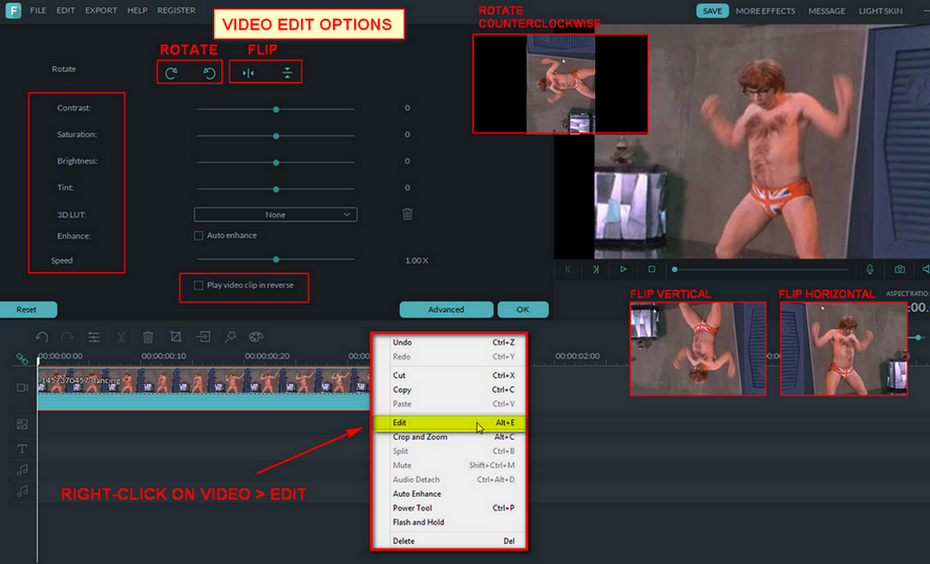
Task: Play the video in the preview
Action: pyautogui.click(x=623, y=269)
